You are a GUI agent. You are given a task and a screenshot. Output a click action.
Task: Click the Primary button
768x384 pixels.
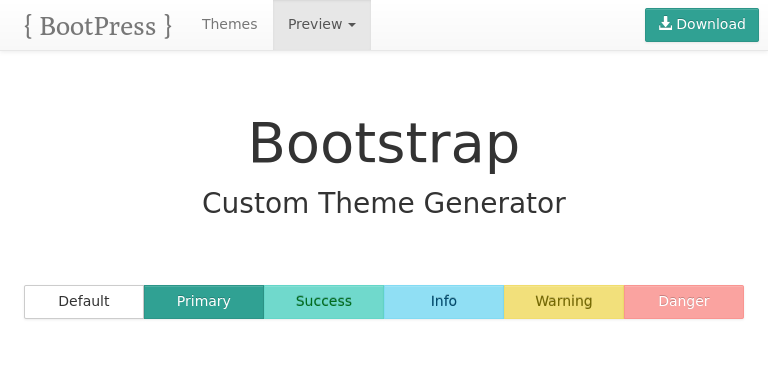(204, 302)
